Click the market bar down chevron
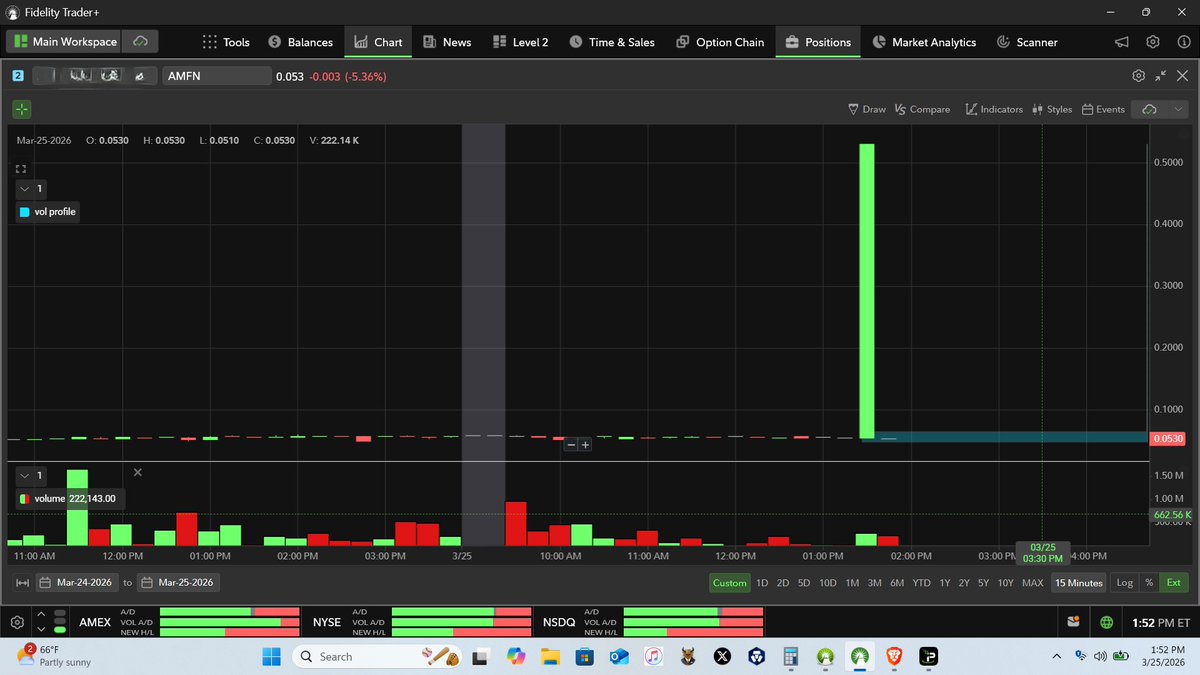The width and height of the screenshot is (1200, 675). (x=41, y=629)
